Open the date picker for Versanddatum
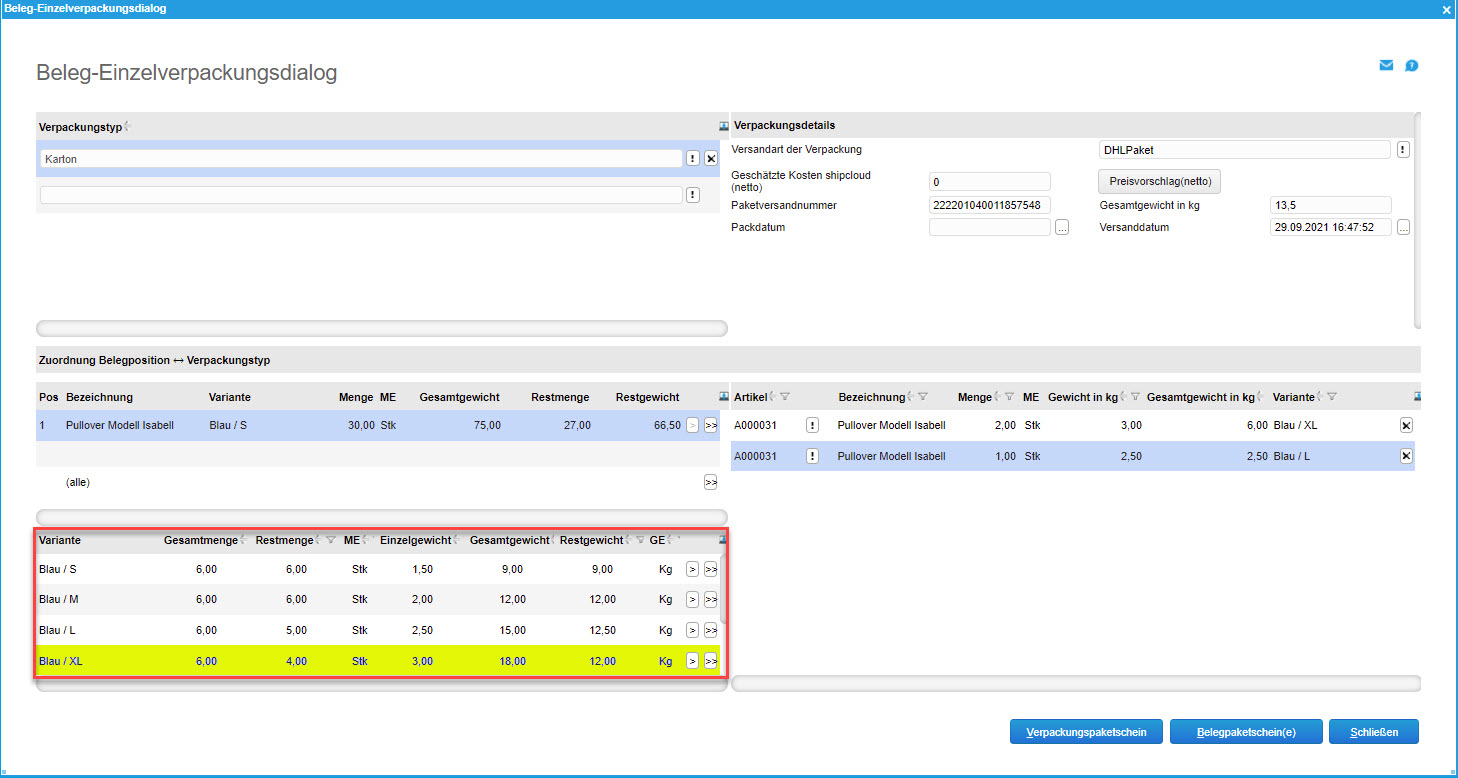Screen dimensions: 1458x778 tap(1404, 228)
